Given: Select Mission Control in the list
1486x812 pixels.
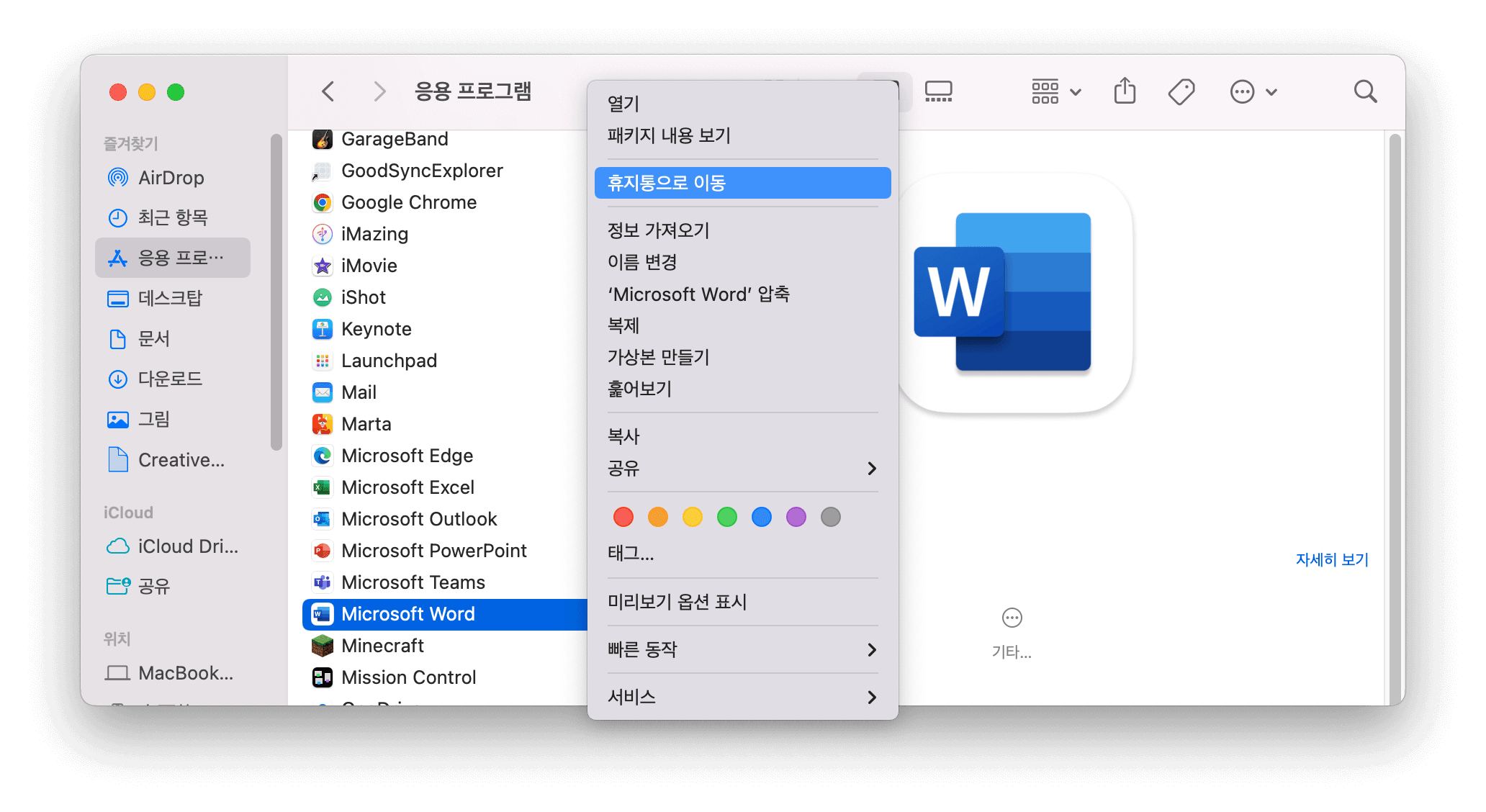Looking at the screenshot, I should (x=445, y=677).
